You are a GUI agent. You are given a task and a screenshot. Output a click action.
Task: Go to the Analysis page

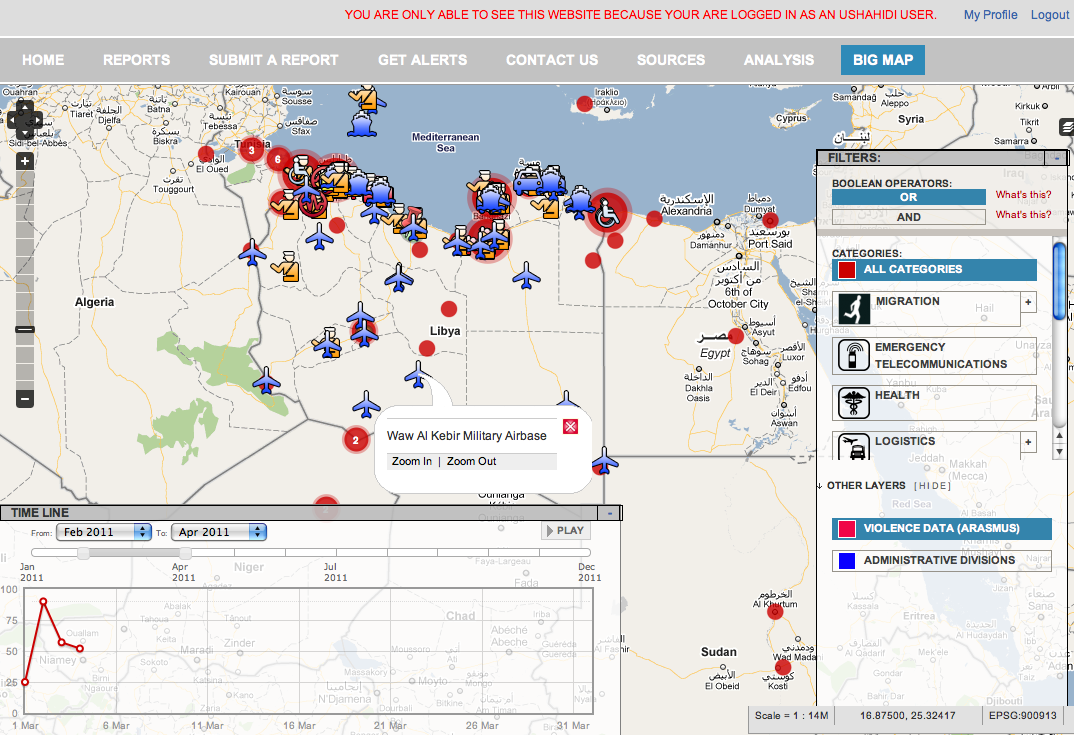click(778, 60)
